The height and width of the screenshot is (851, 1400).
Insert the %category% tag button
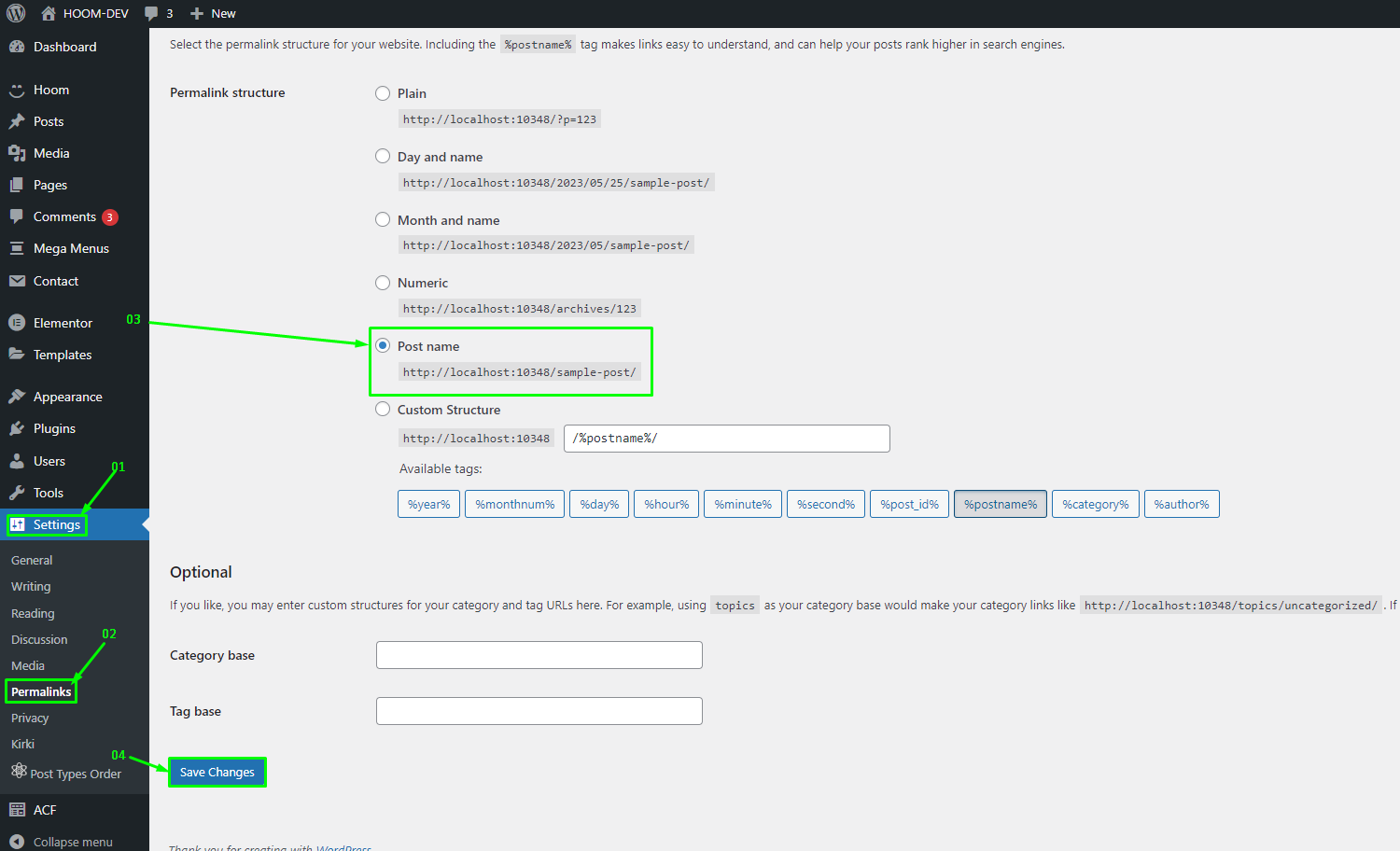click(1095, 504)
